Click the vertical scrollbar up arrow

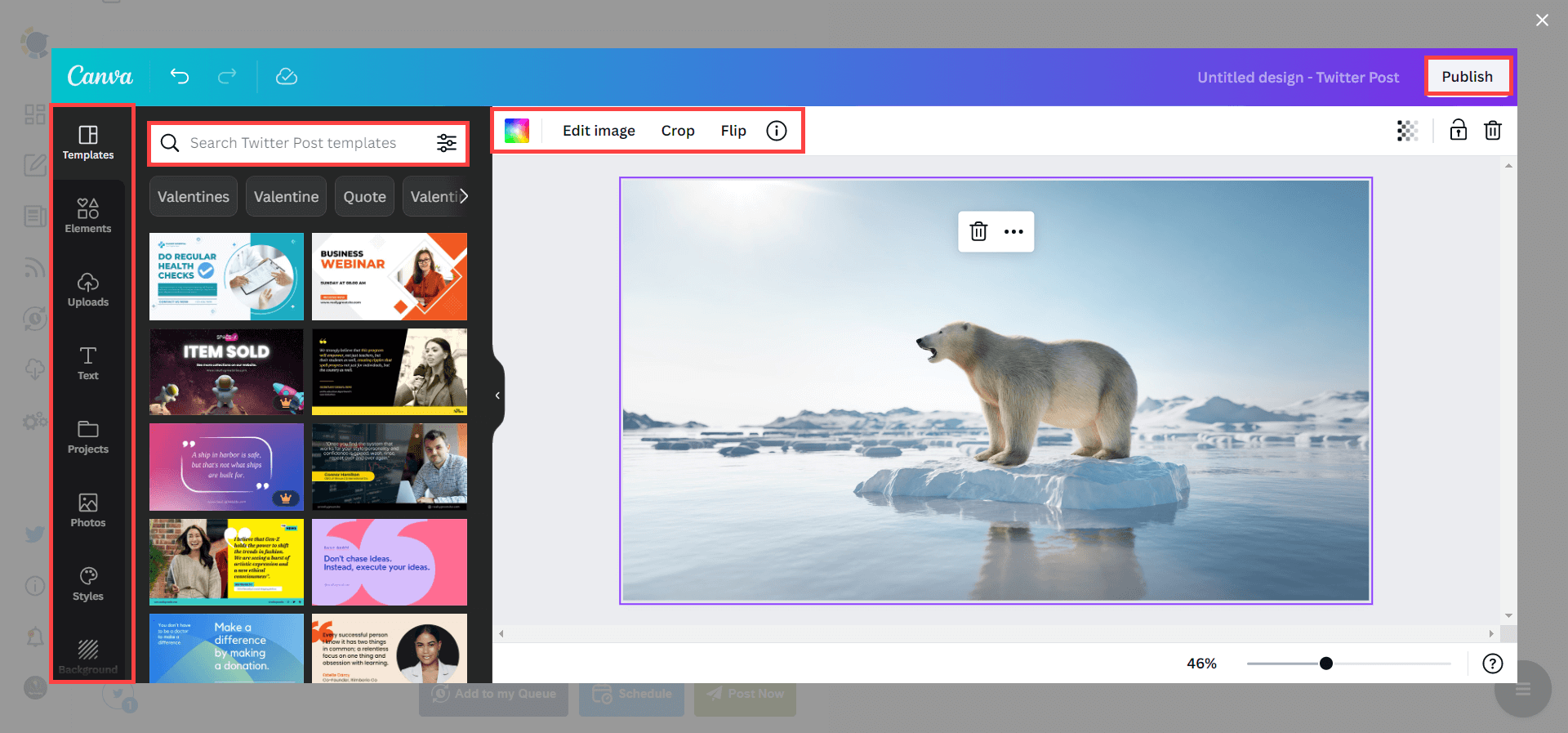(x=1508, y=167)
